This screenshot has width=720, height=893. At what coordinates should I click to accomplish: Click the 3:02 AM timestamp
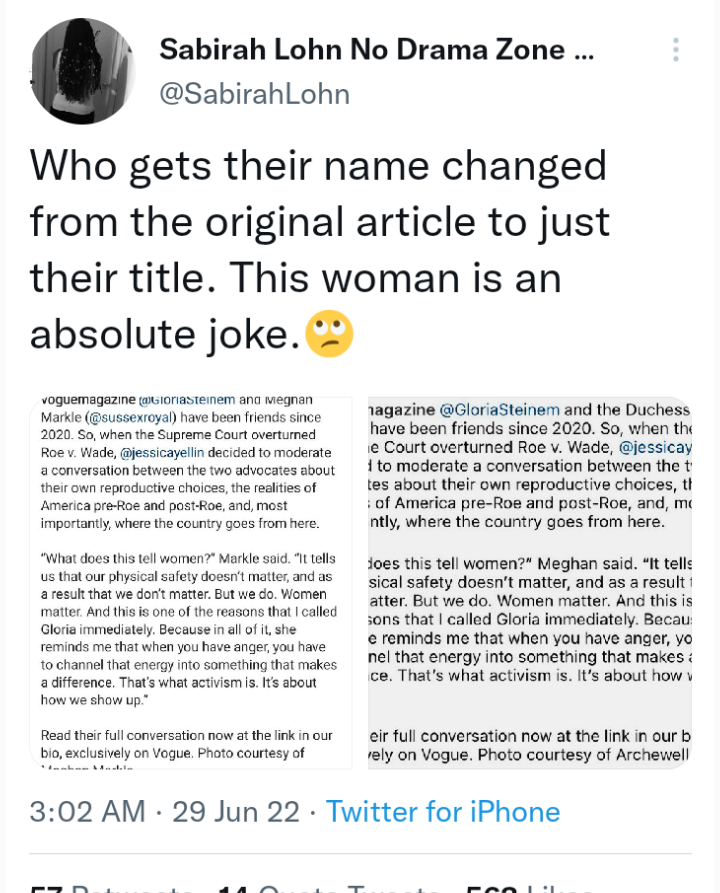[x=86, y=811]
